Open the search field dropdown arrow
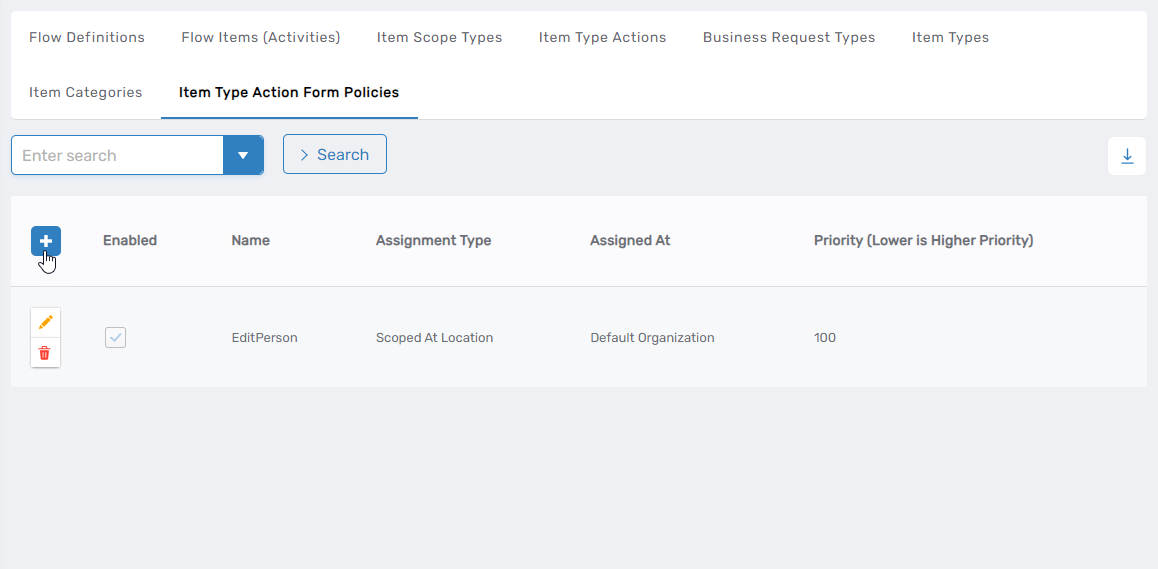The height and width of the screenshot is (569, 1158). [x=243, y=155]
